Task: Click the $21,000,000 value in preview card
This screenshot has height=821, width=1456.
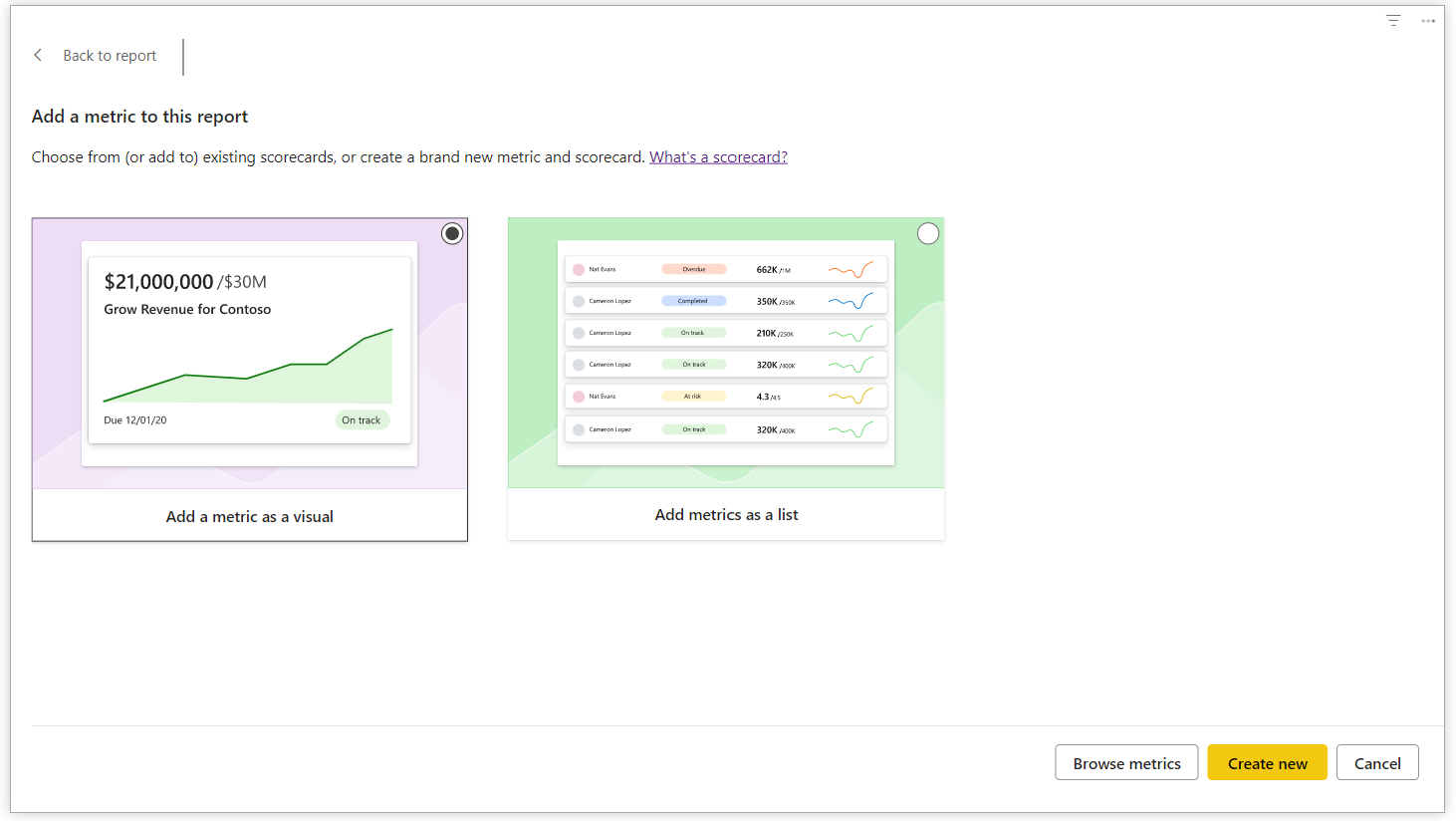Action: pyautogui.click(x=158, y=282)
